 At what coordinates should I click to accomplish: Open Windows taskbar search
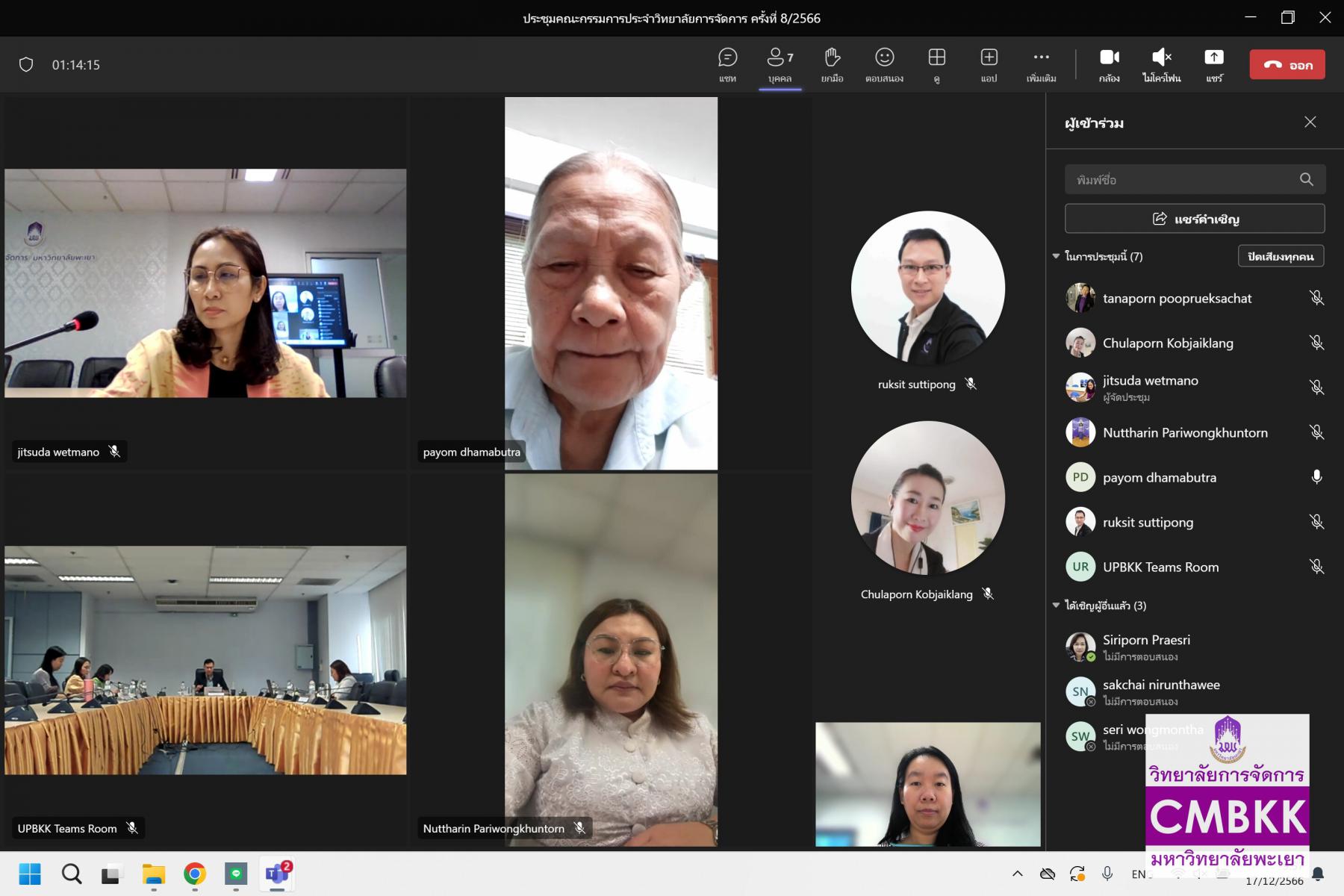pos(72,874)
